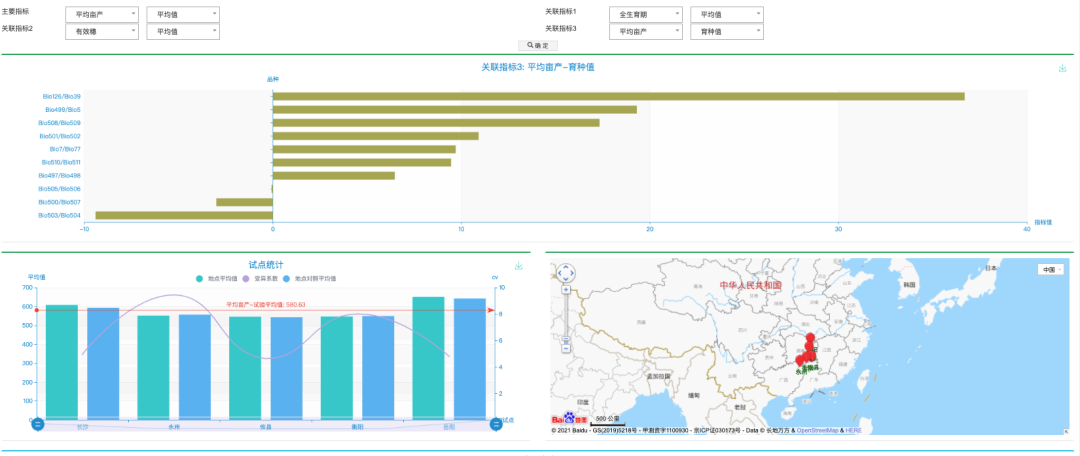Click the teal bar for 攸县
The height and width of the screenshot is (456, 1080).
pyautogui.click(x=245, y=368)
